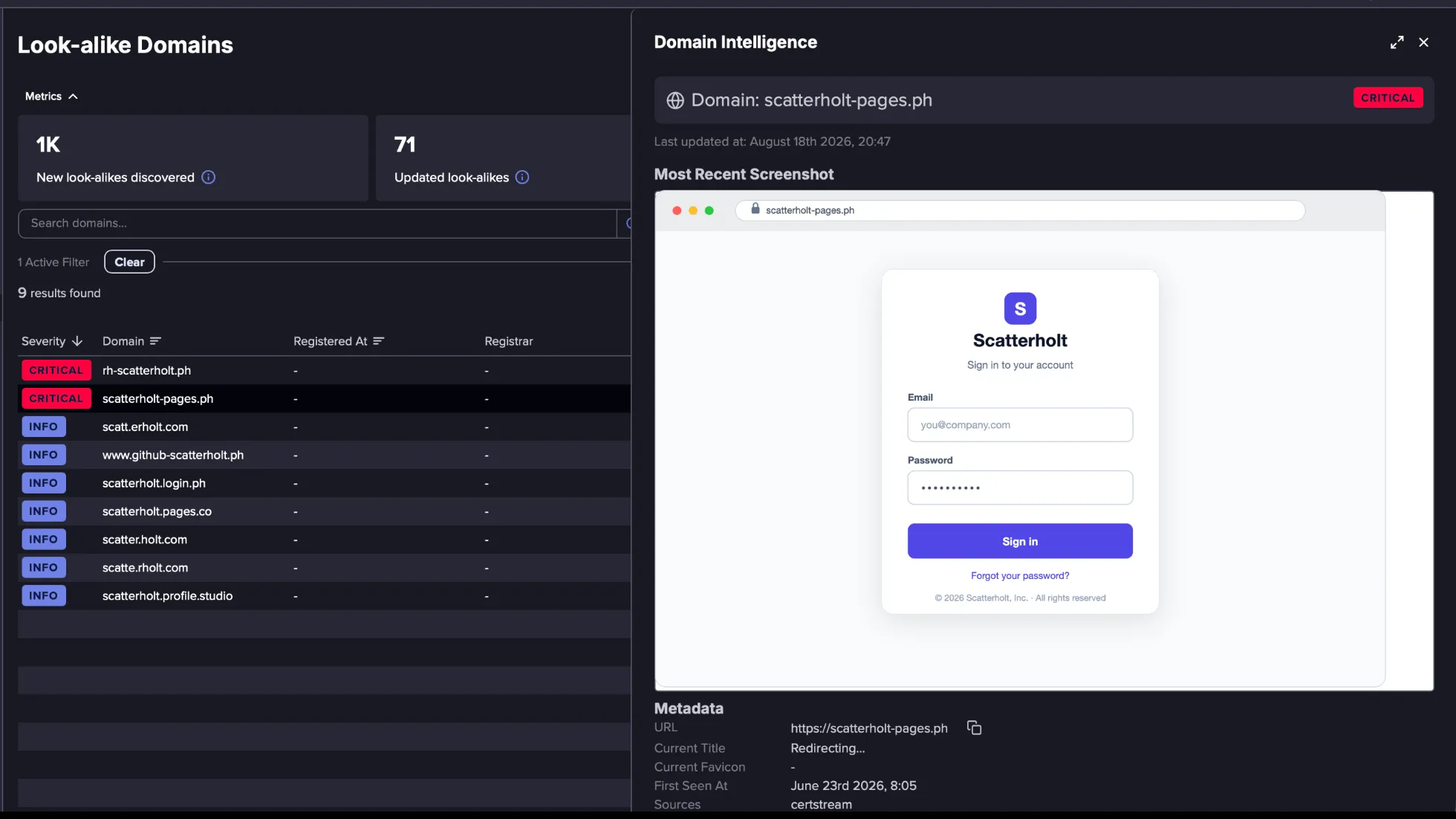Show info for Updated look-alikes

tap(522, 177)
